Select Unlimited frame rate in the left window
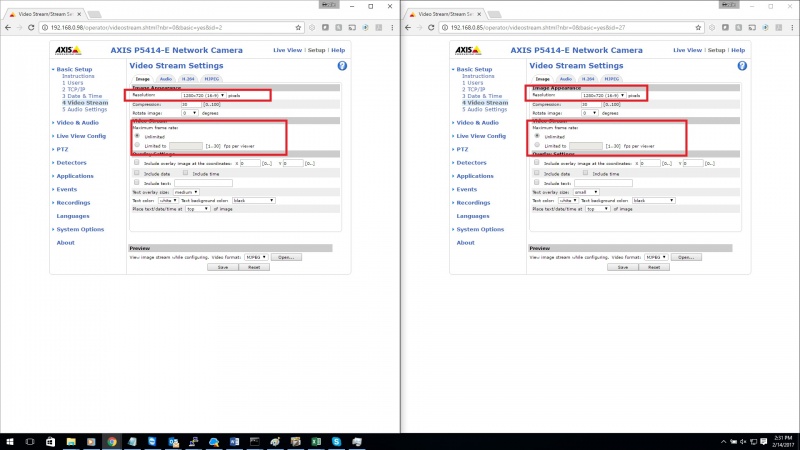 [137, 136]
